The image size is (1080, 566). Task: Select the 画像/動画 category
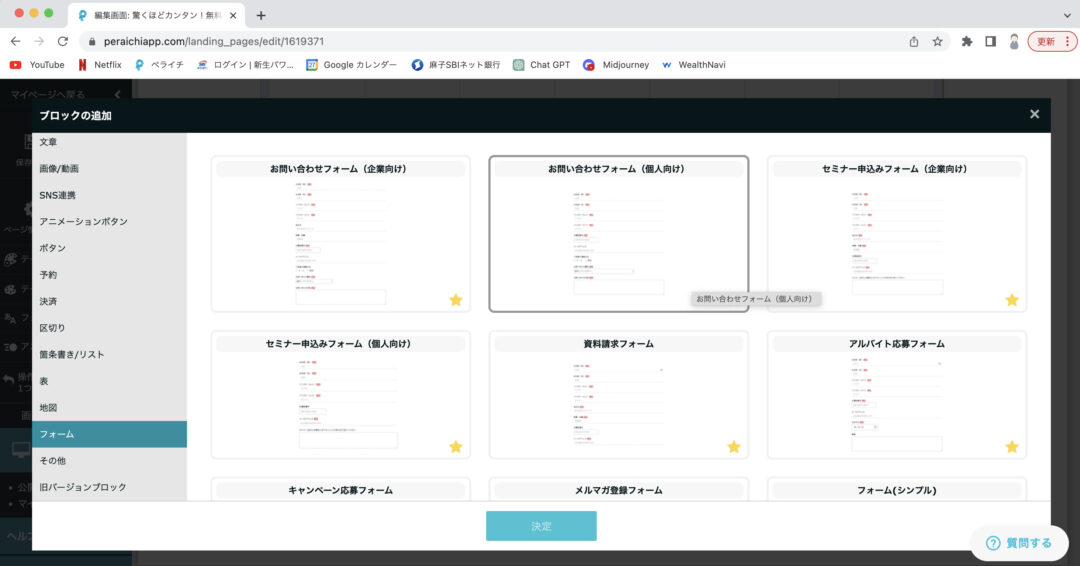click(110, 169)
